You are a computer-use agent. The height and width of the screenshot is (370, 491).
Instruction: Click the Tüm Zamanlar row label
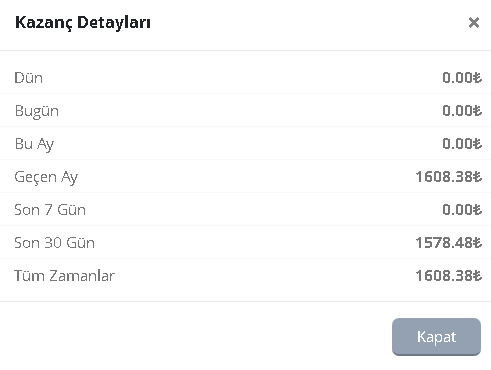64,276
